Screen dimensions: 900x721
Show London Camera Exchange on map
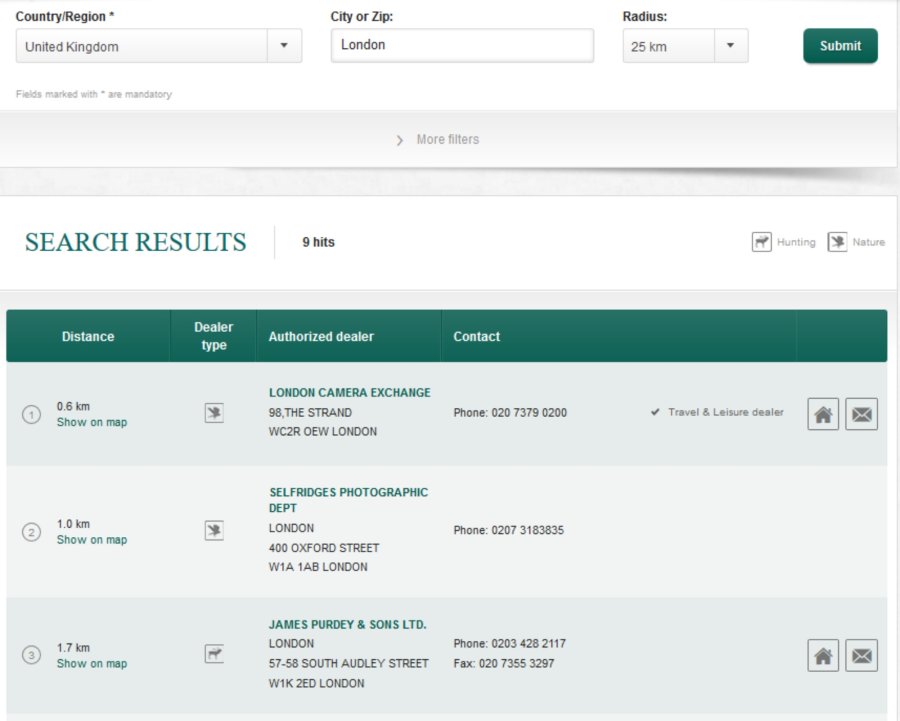pos(92,423)
